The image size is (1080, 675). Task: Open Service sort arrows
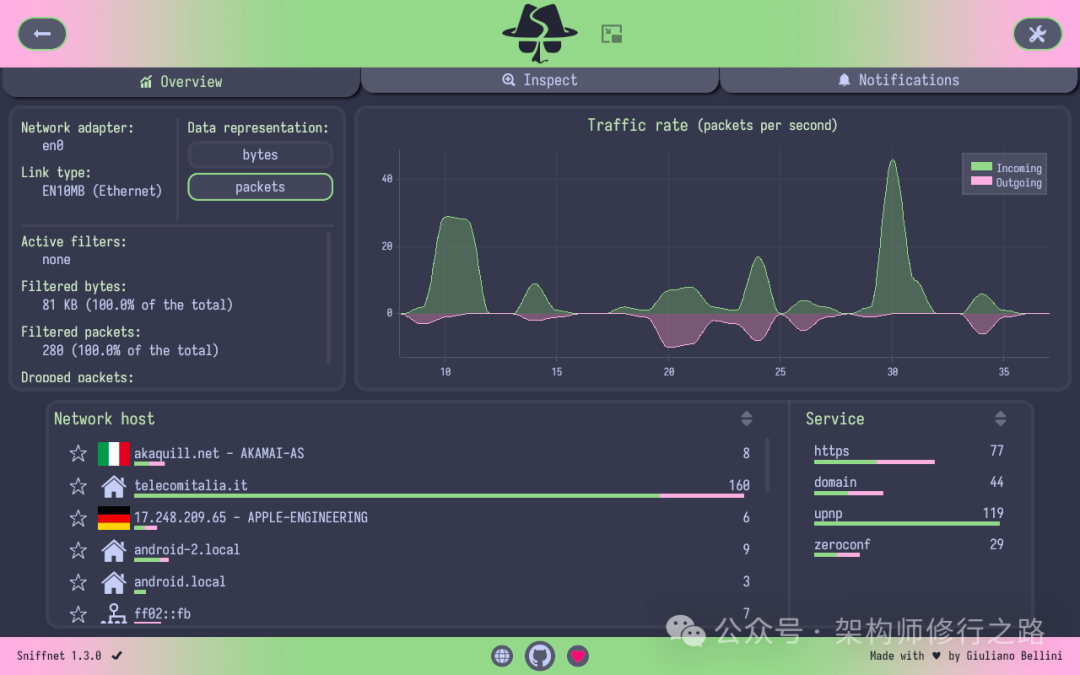(1000, 419)
